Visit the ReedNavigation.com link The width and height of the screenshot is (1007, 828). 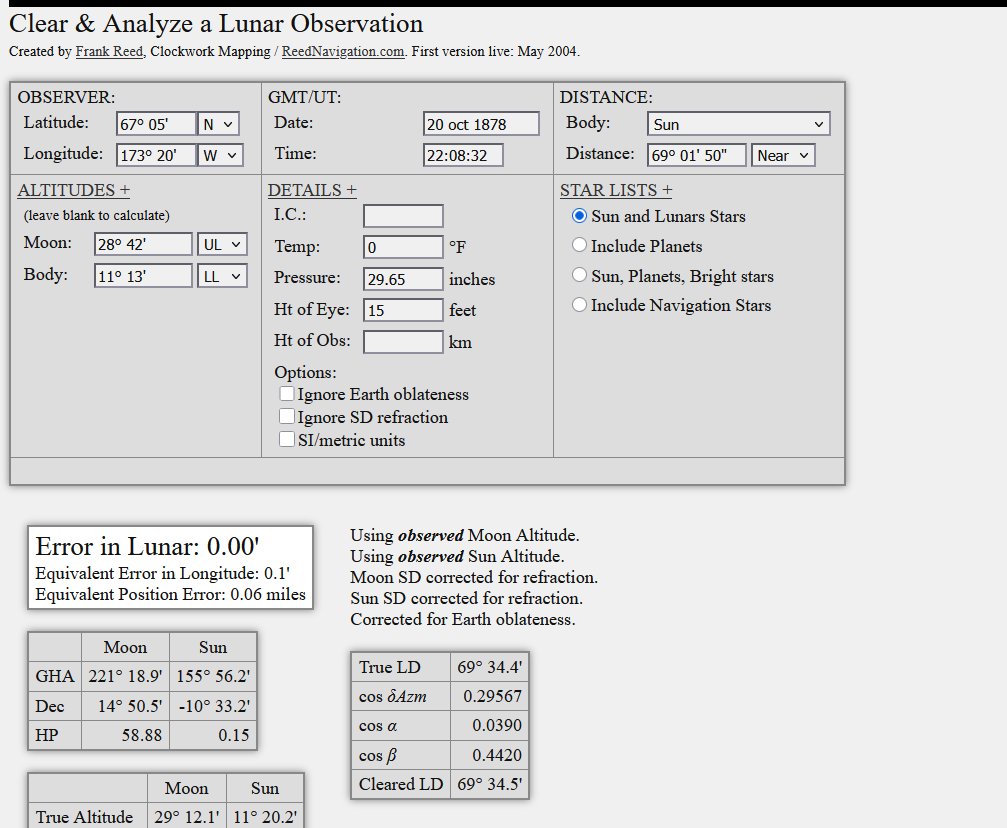point(343,52)
